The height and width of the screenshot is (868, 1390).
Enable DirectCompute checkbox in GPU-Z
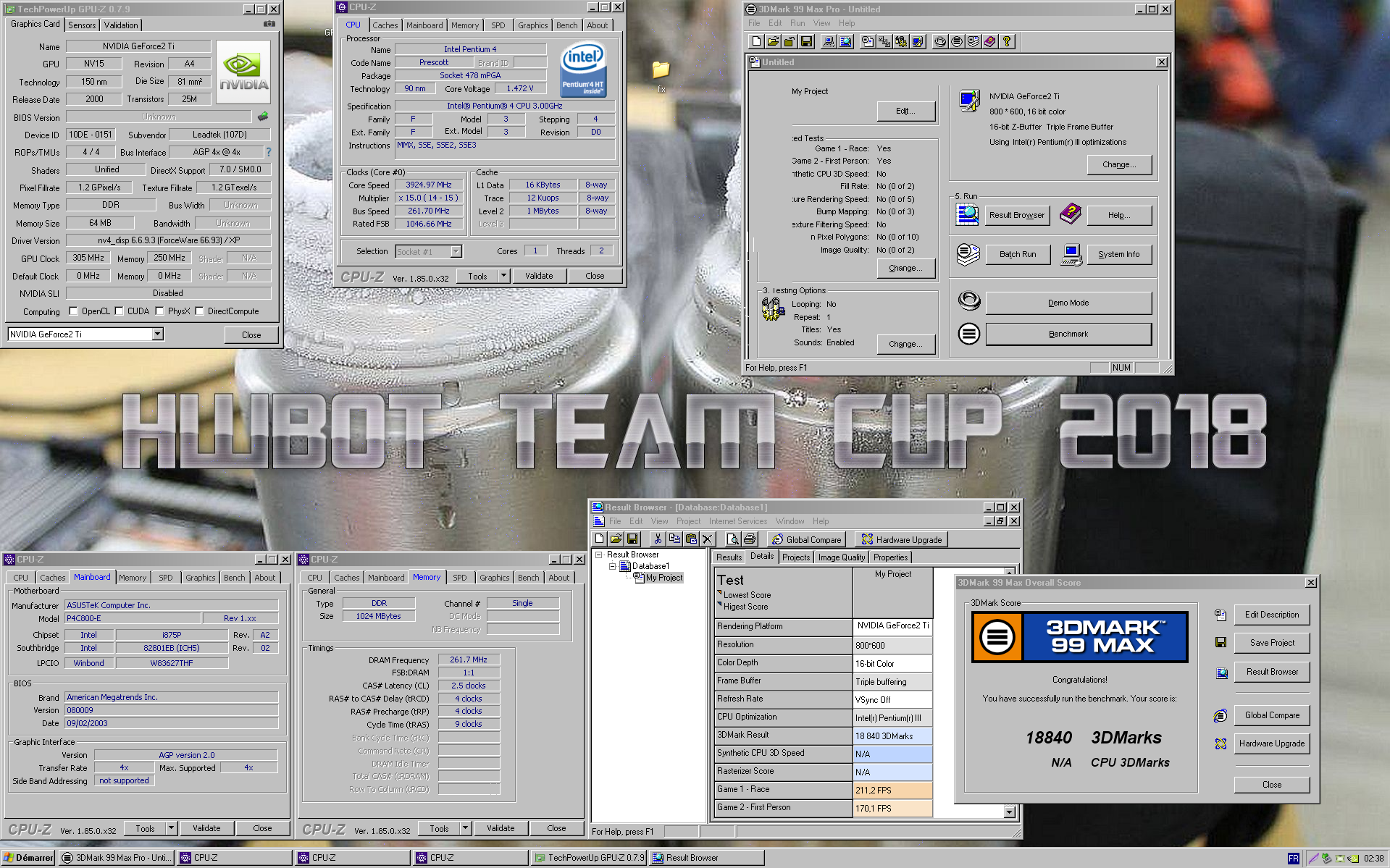pos(199,311)
